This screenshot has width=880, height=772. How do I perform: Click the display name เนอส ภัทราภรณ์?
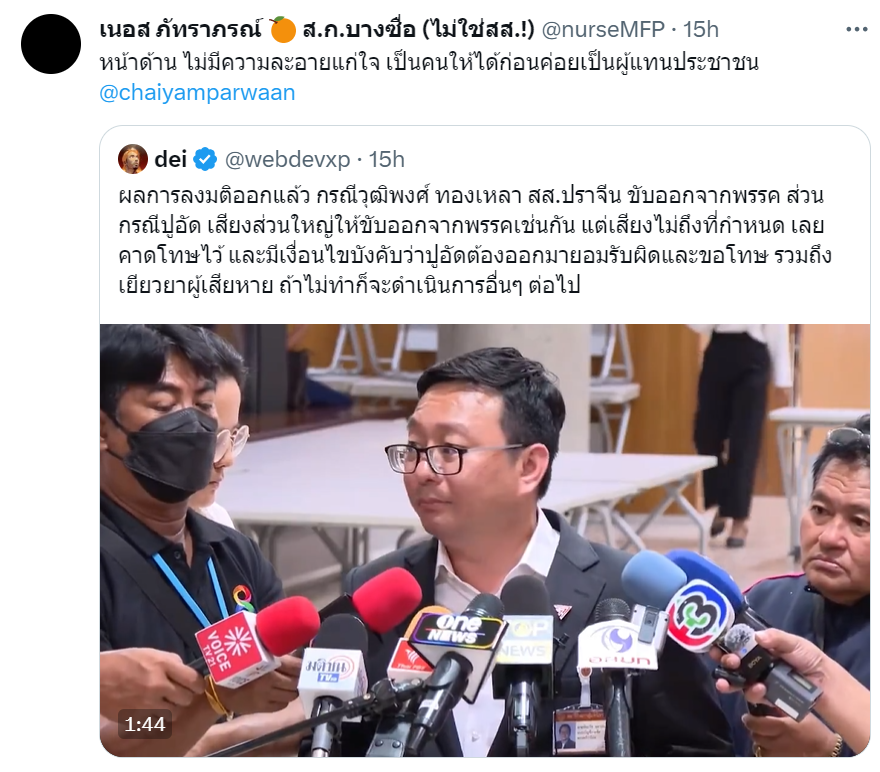(x=181, y=29)
